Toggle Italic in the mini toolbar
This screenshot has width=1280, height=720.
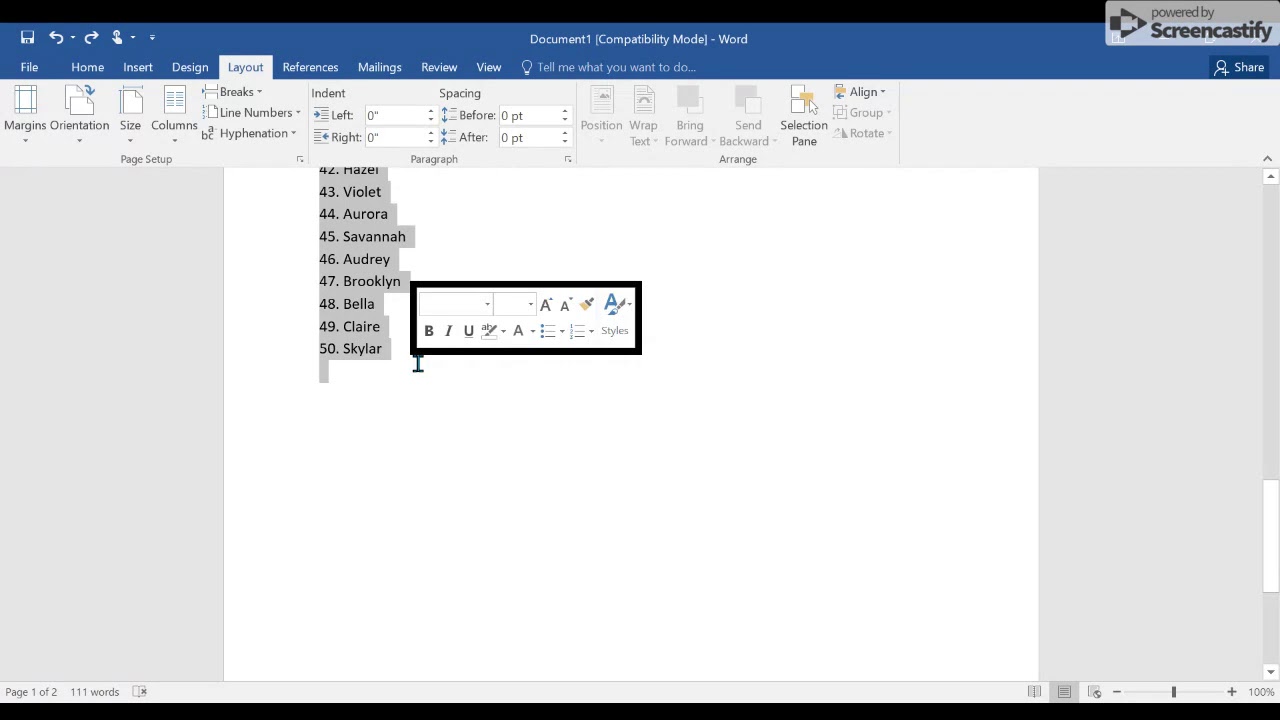(x=448, y=331)
